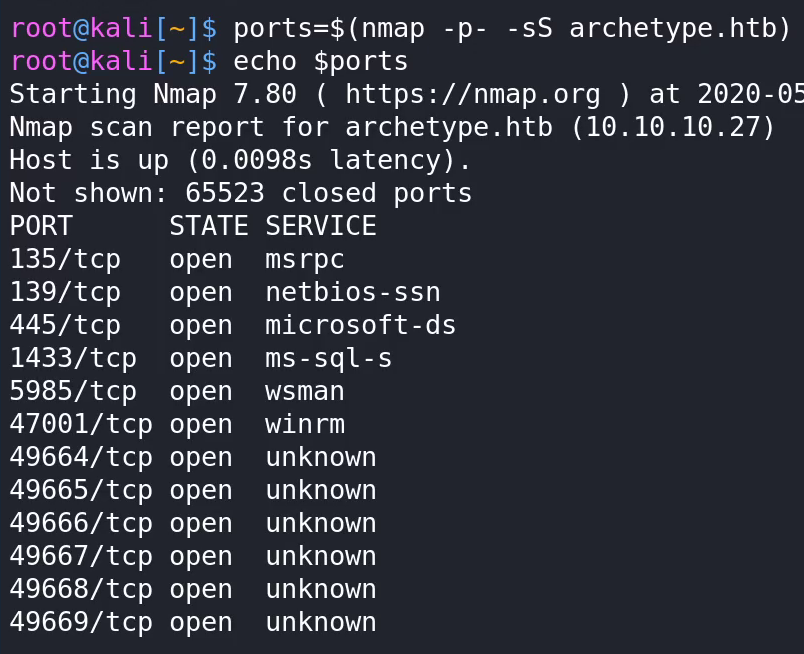The height and width of the screenshot is (654, 804).
Task: Select the 49669/tcp port entry
Action: click(81, 623)
